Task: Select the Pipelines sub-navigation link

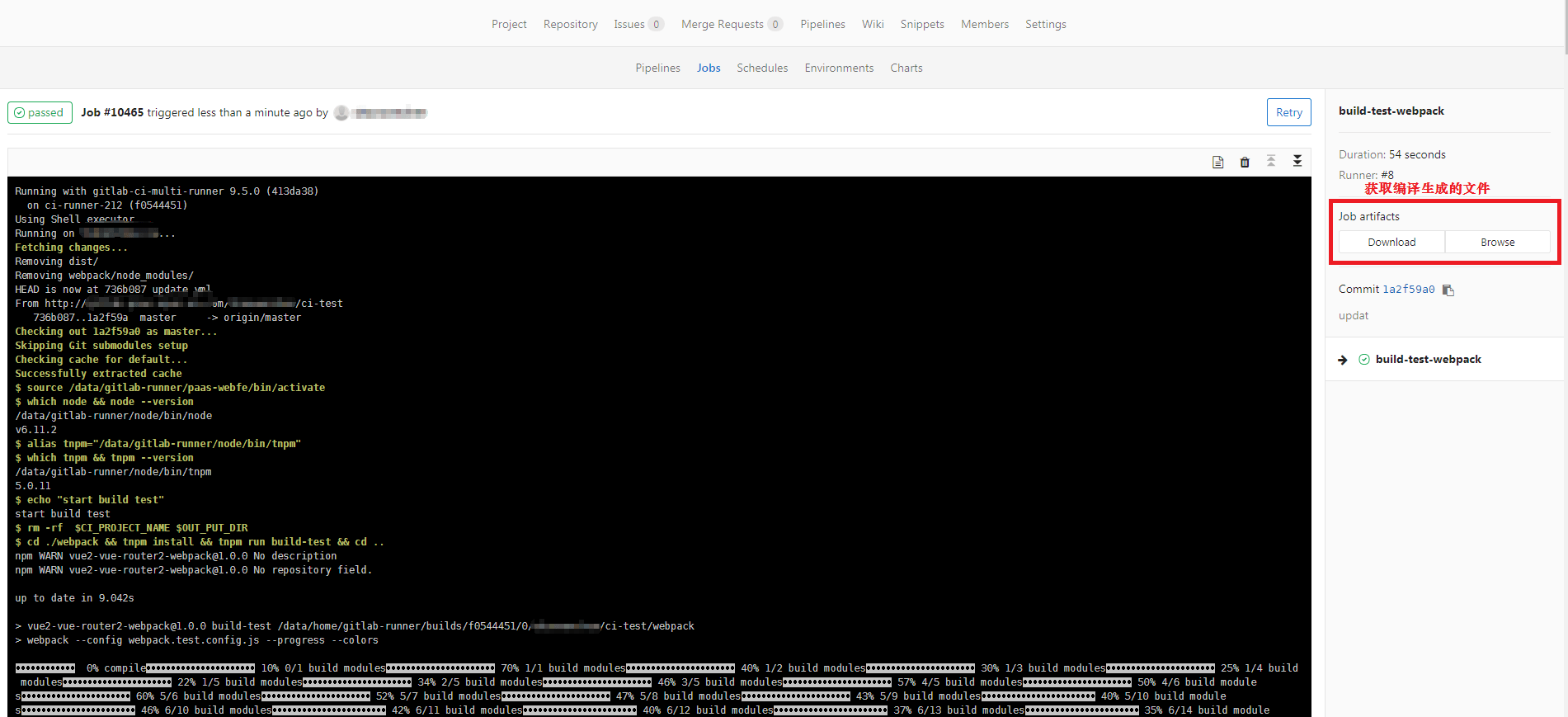Action: click(x=657, y=68)
